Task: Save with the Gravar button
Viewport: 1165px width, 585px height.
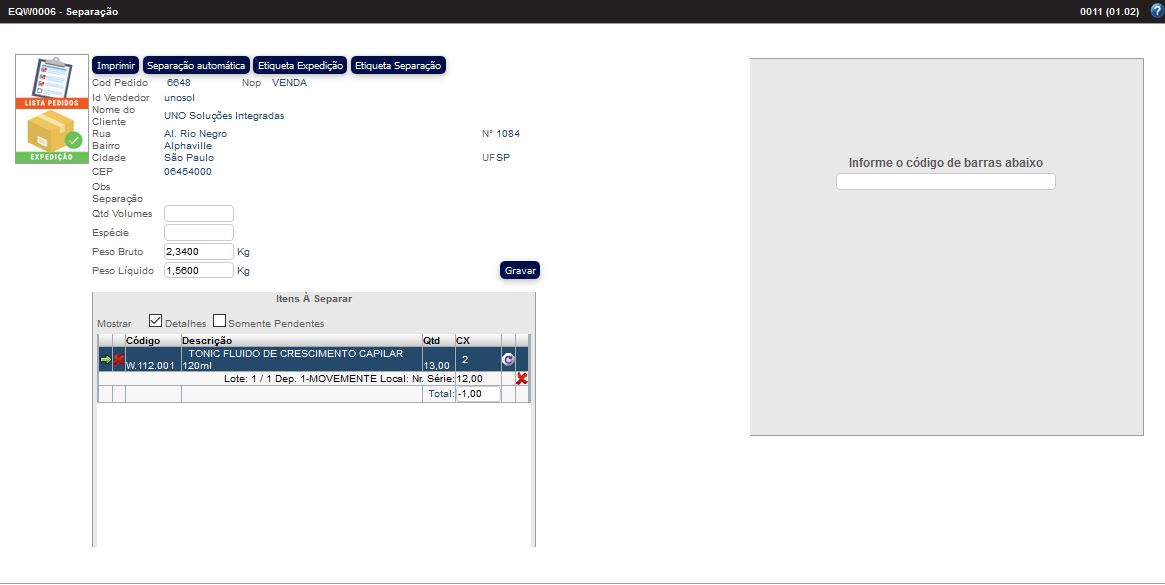Action: pyautogui.click(x=520, y=270)
